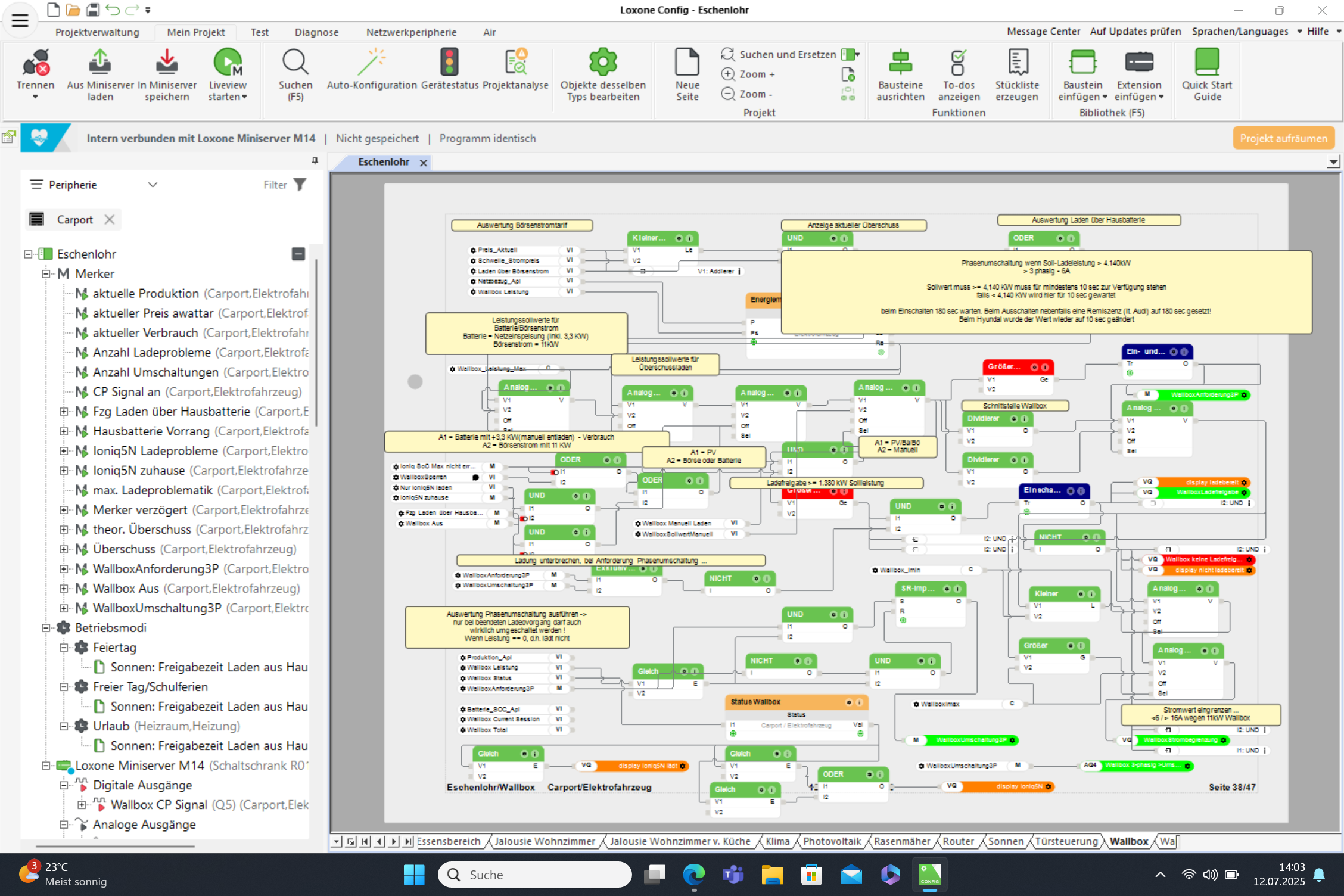Start Liveview with the play icon
The image size is (1344, 896).
(228, 63)
